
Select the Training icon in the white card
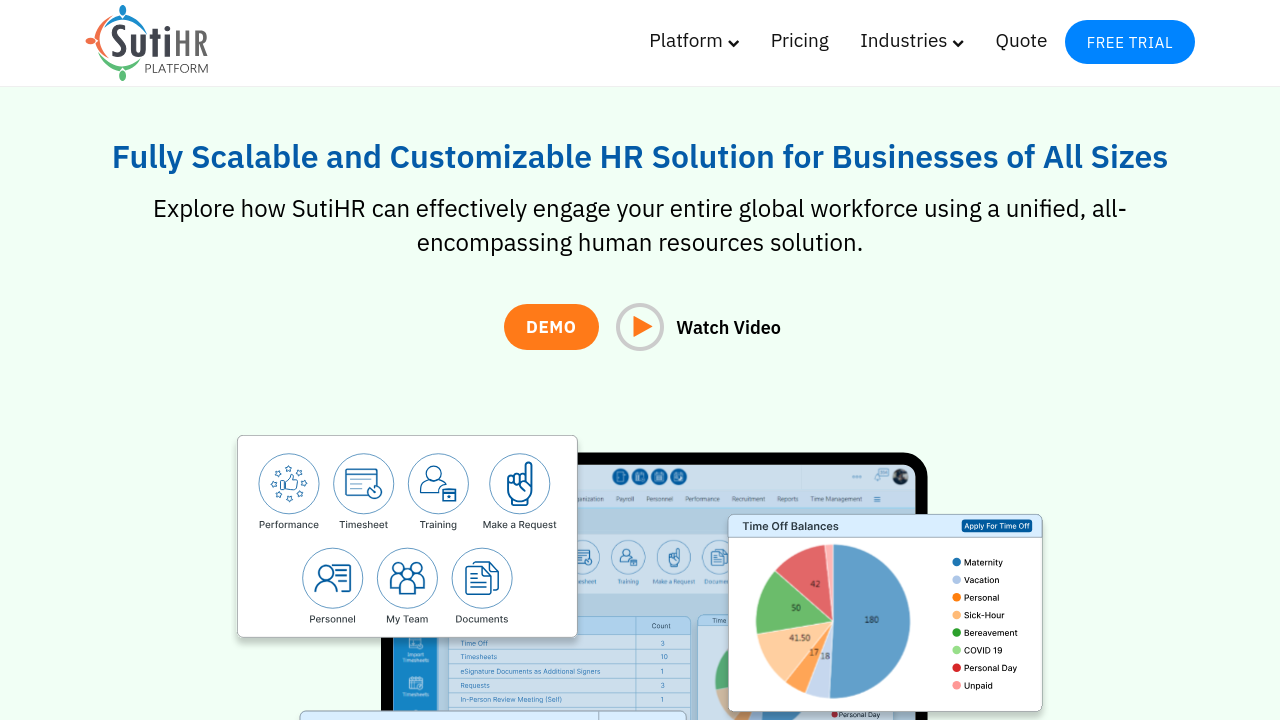[x=438, y=484]
